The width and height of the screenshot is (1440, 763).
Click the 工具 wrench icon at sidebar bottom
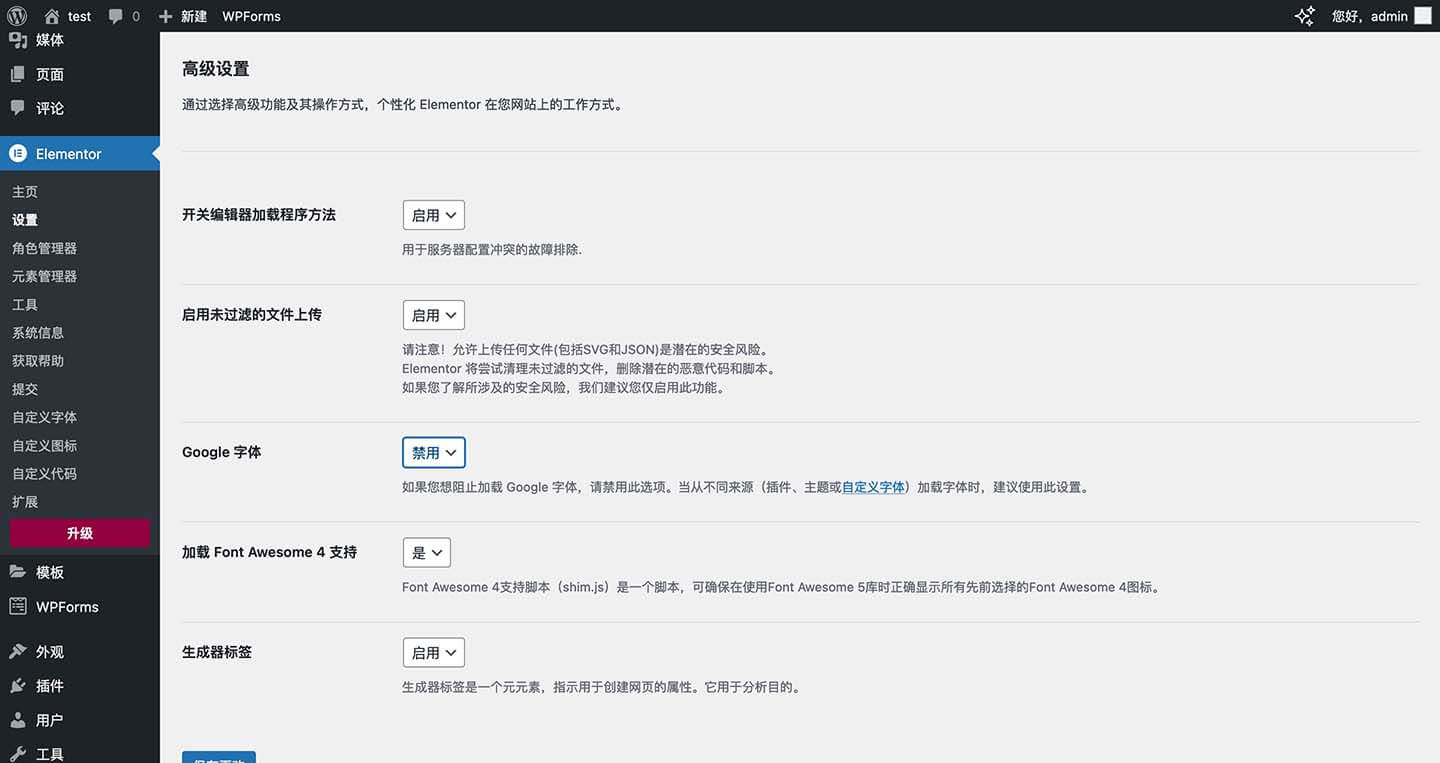point(17,754)
